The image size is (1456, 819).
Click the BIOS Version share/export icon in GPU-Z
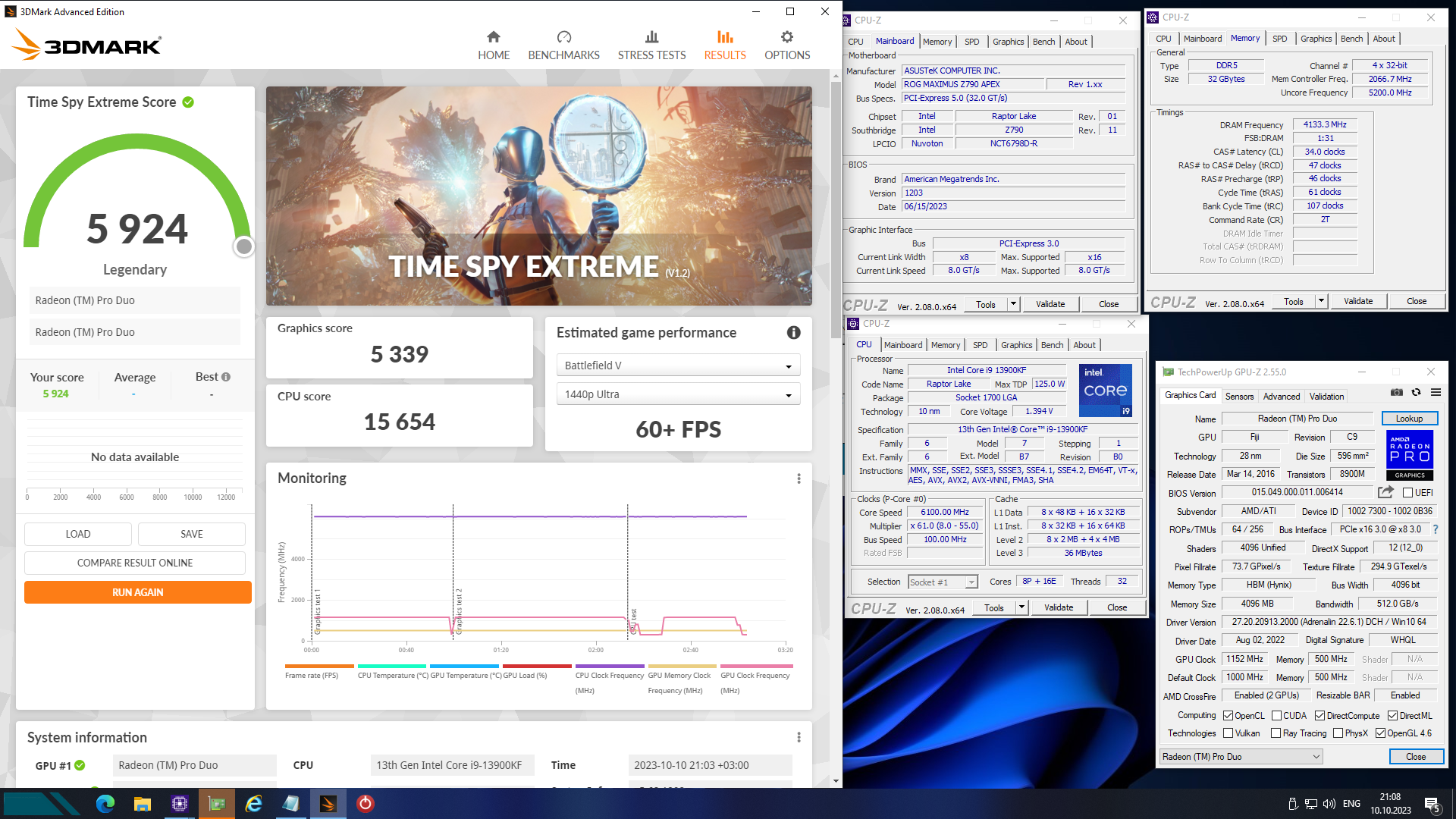coord(1385,492)
